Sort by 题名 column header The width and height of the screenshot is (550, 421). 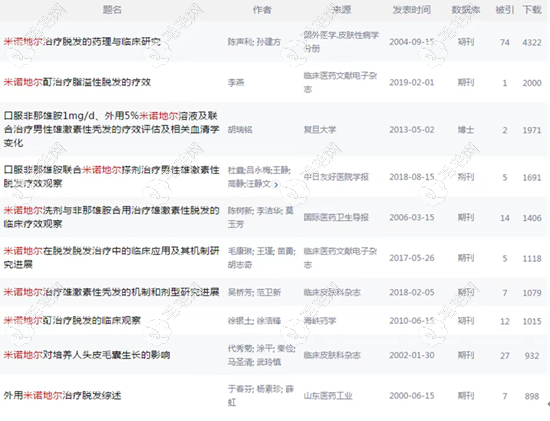pos(112,9)
